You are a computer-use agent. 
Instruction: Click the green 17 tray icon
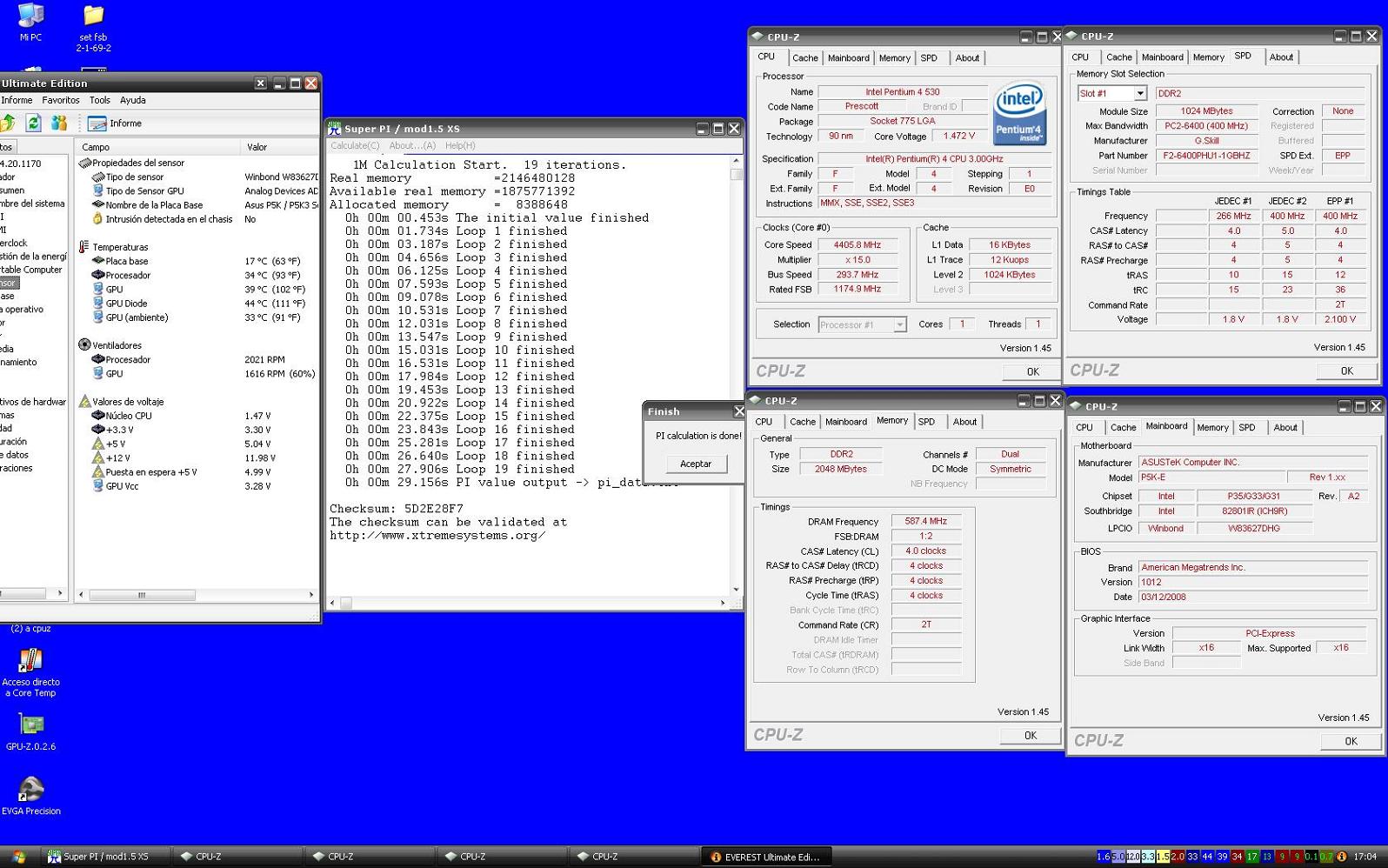1251,857
